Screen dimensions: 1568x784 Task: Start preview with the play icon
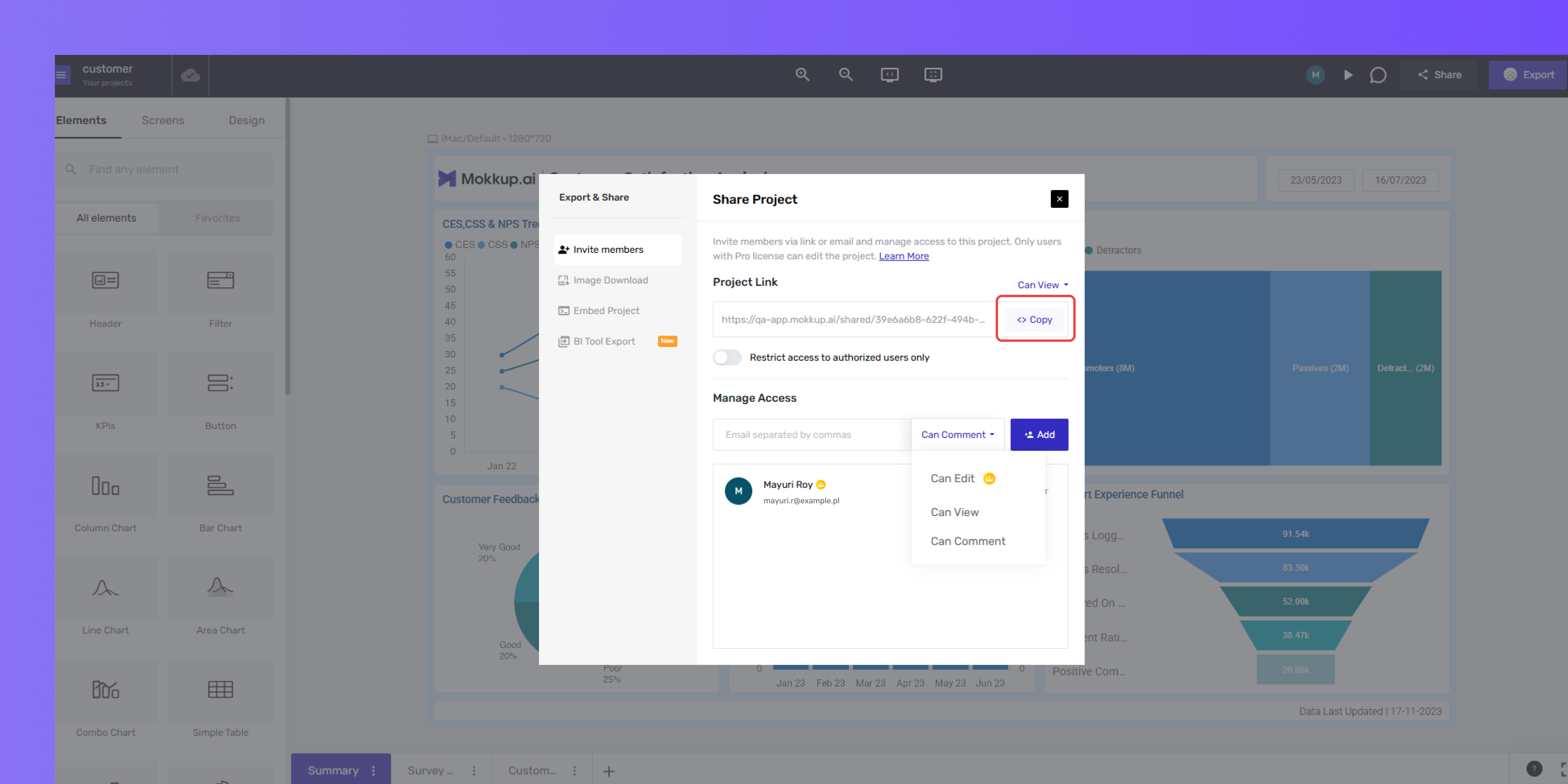coord(1348,75)
